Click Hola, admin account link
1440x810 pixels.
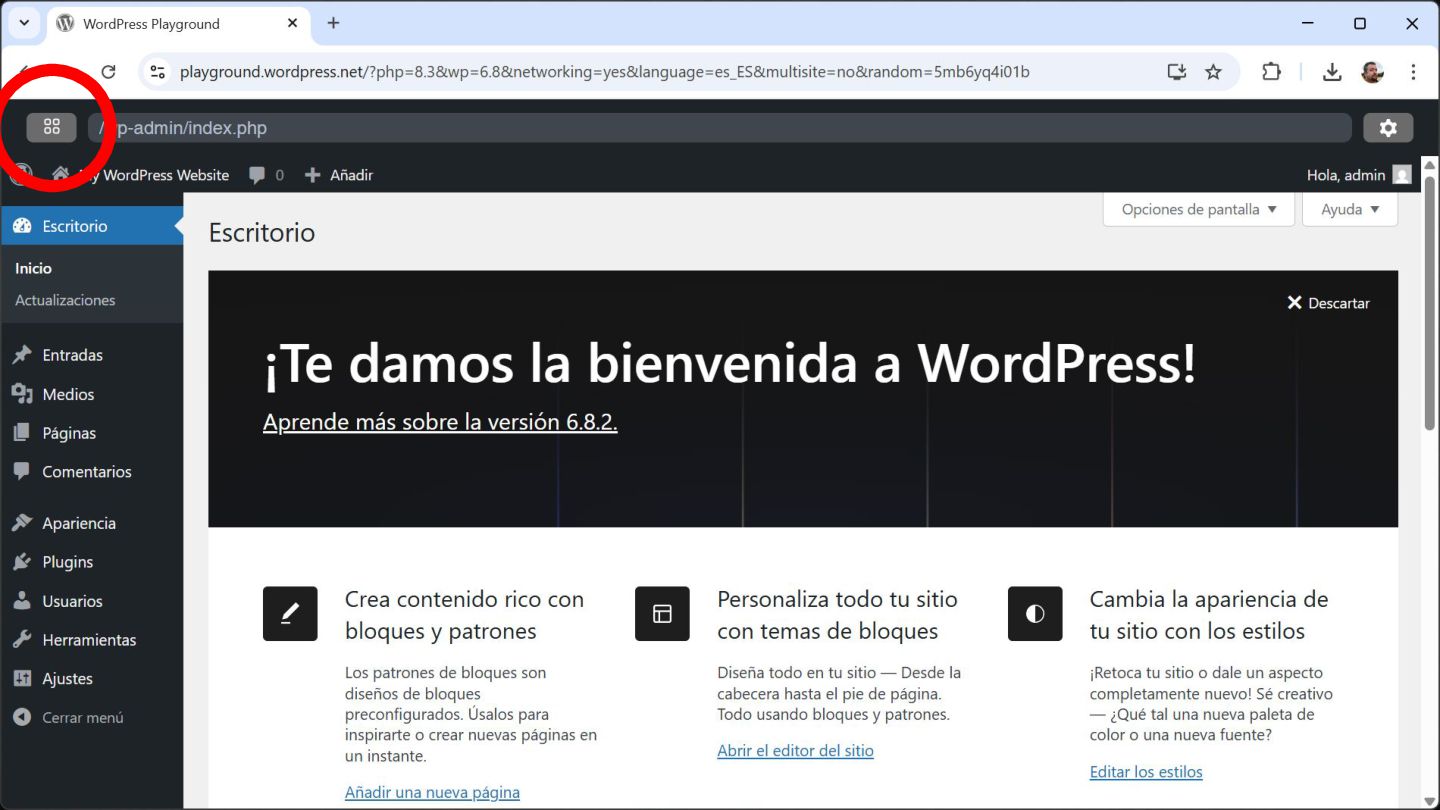pyautogui.click(x=1346, y=175)
